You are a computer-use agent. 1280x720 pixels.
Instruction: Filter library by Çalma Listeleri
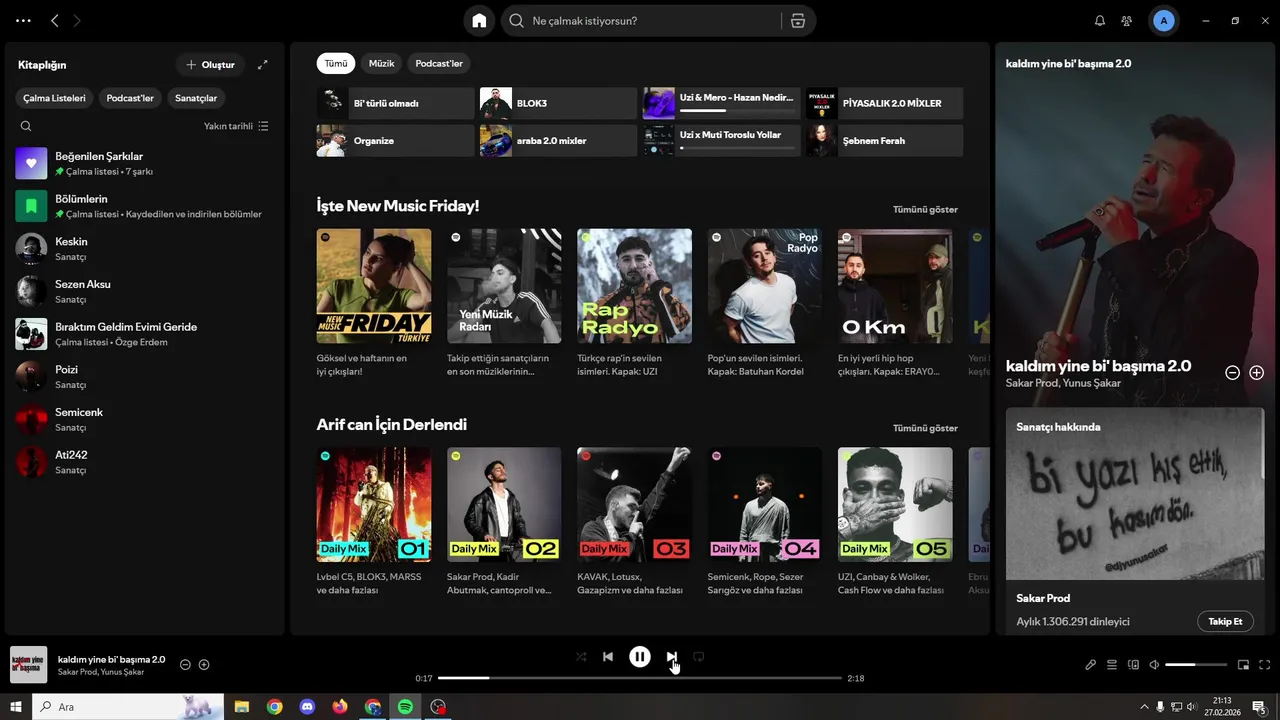tap(55, 98)
